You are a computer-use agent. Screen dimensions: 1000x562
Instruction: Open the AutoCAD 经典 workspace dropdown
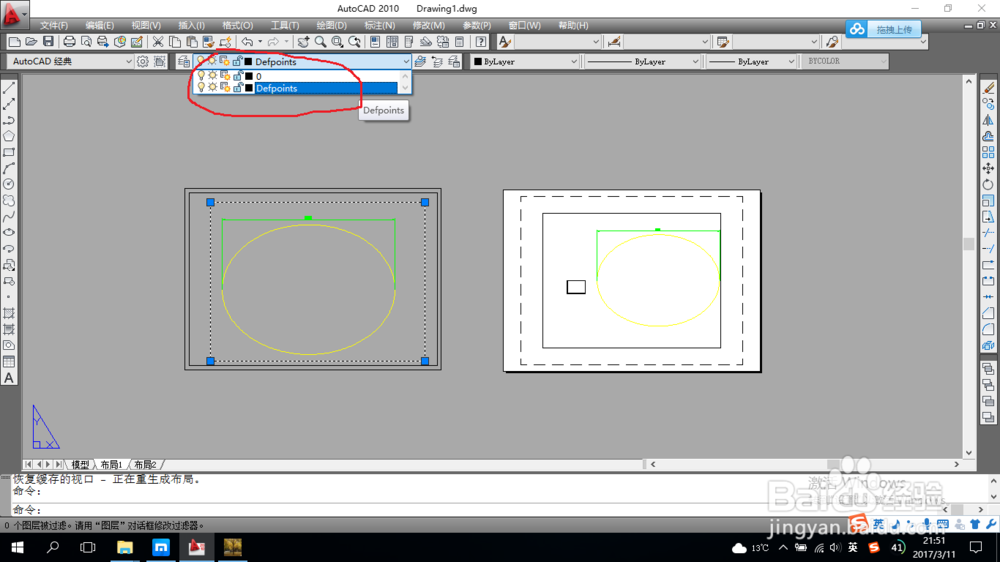click(128, 61)
